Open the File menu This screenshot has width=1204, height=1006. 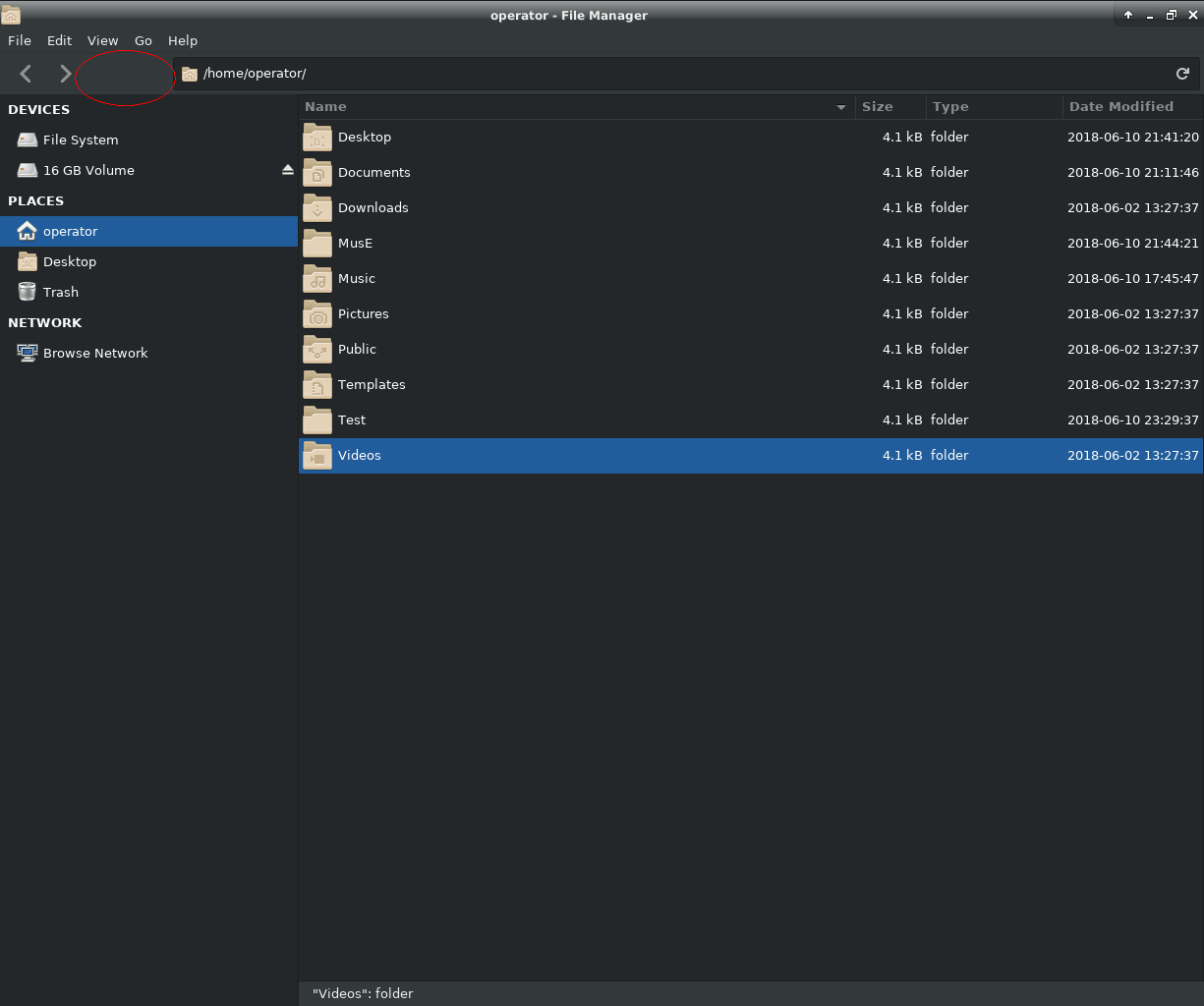(20, 40)
